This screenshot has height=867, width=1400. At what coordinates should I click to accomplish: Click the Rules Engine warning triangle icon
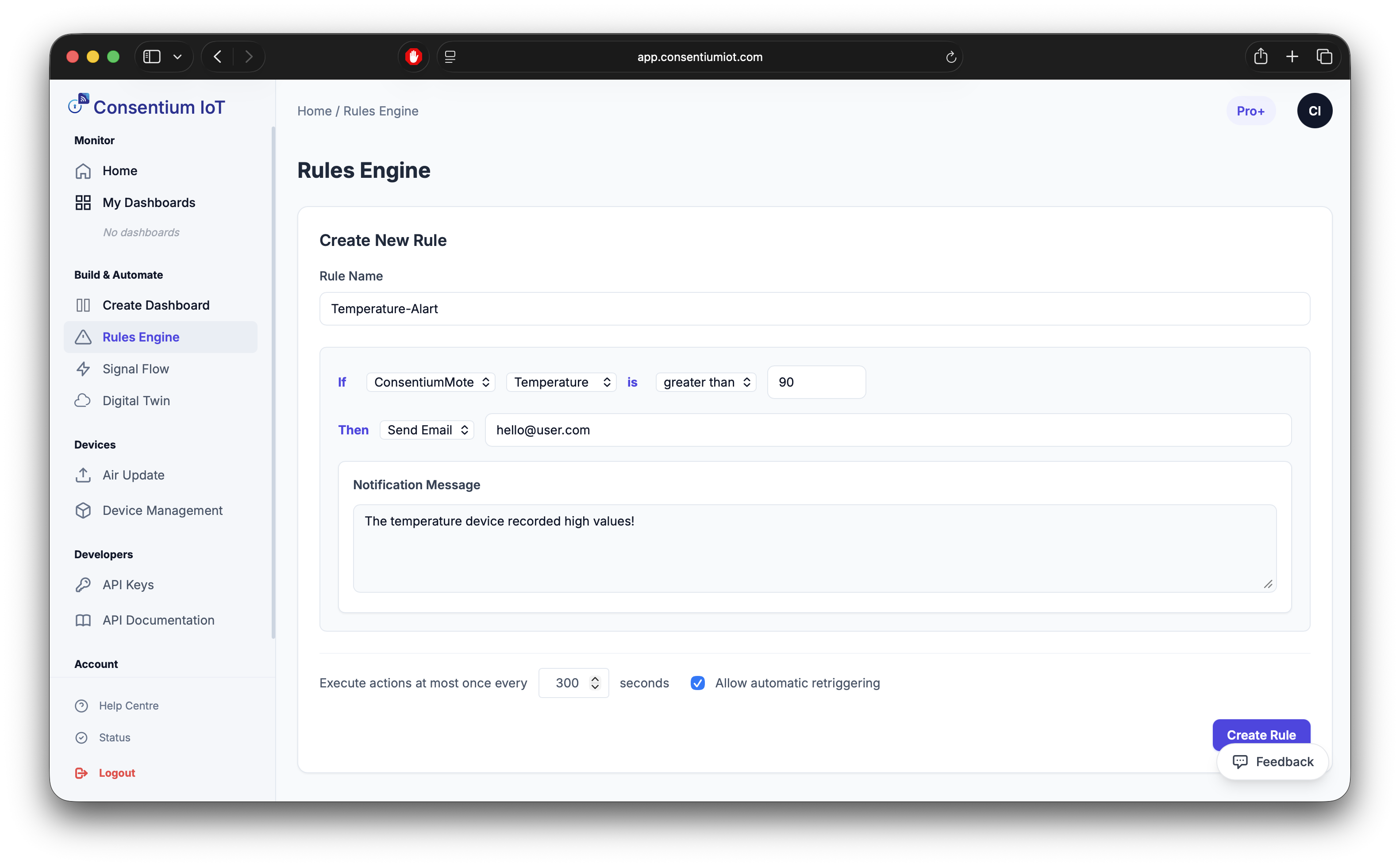83,337
